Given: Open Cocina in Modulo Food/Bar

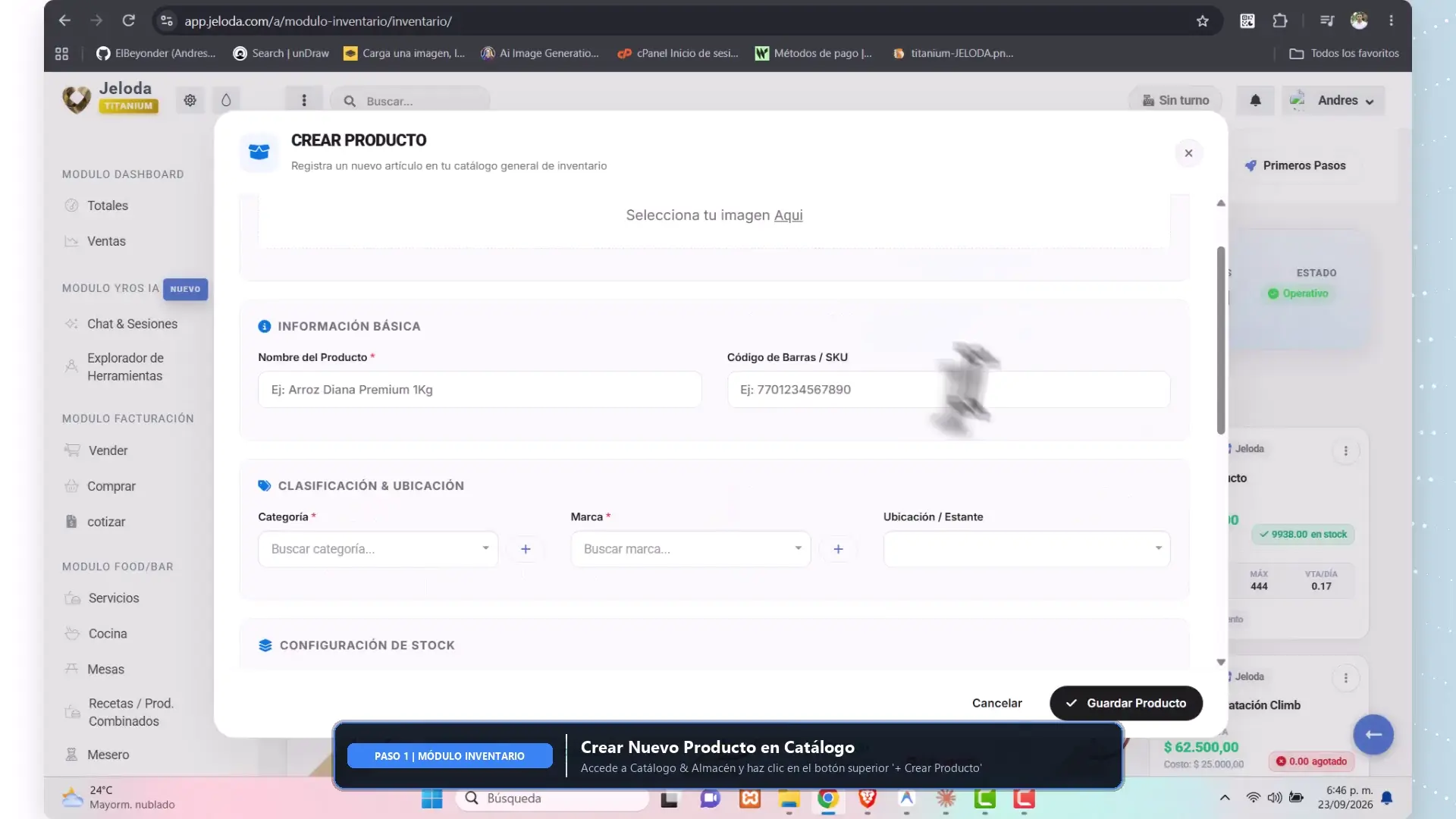Looking at the screenshot, I should pyautogui.click(x=107, y=634).
